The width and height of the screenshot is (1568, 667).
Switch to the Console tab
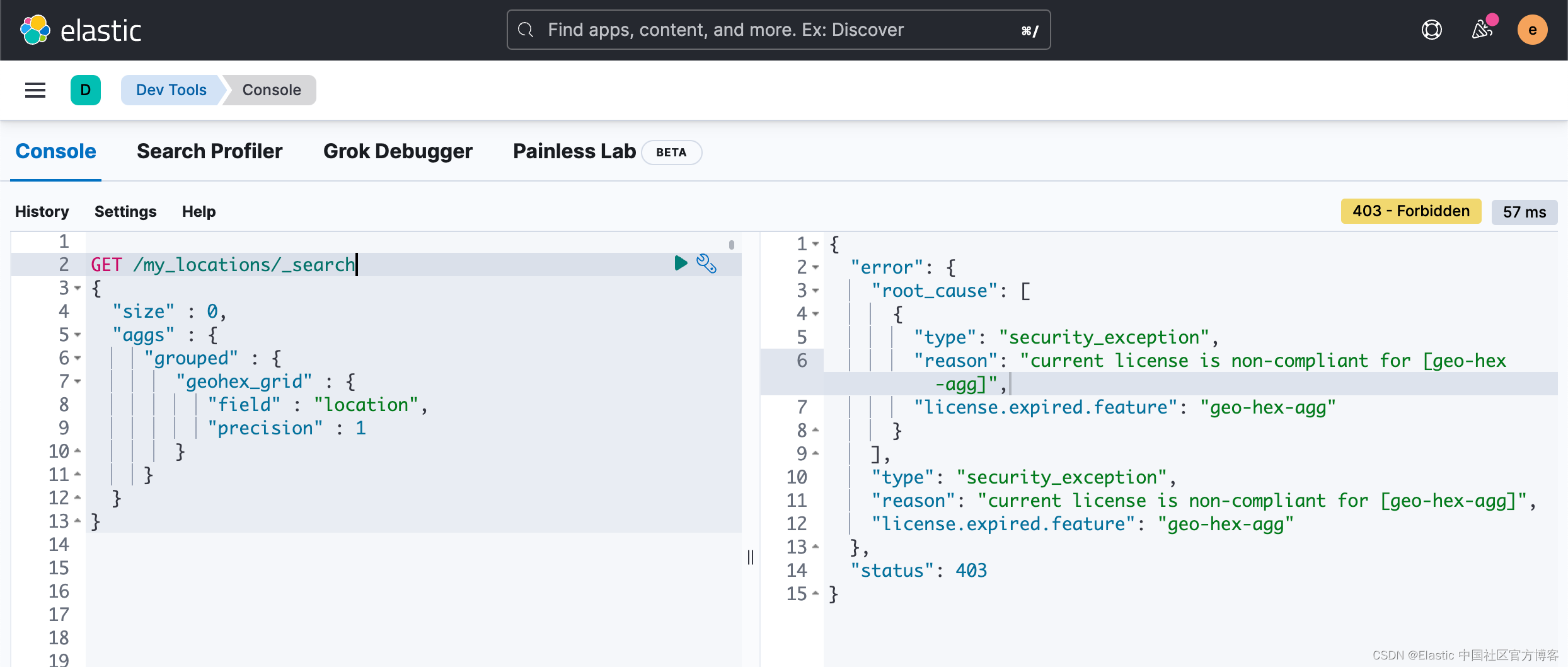(x=55, y=151)
